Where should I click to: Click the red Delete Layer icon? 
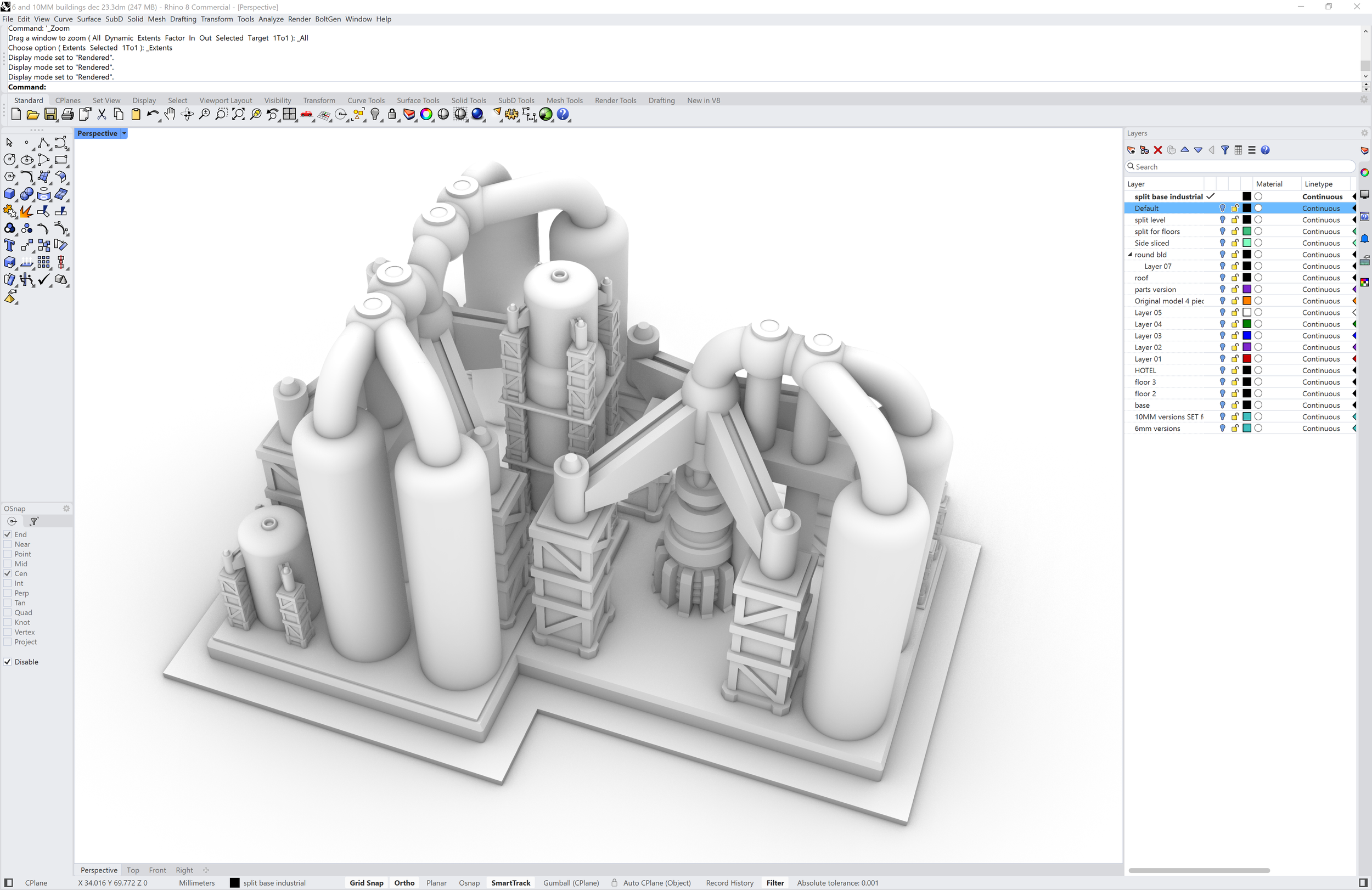1157,150
